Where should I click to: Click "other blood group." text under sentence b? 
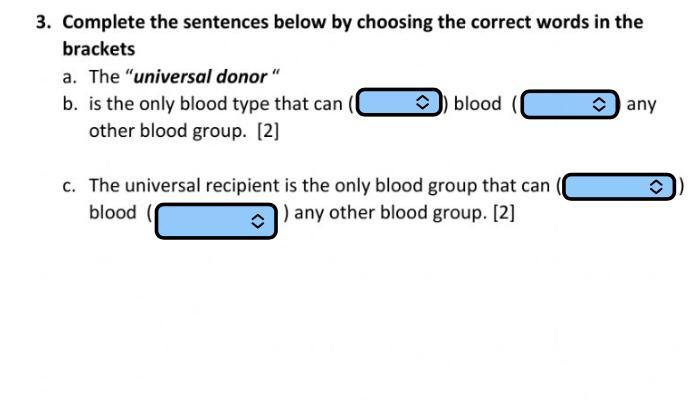click(168, 132)
